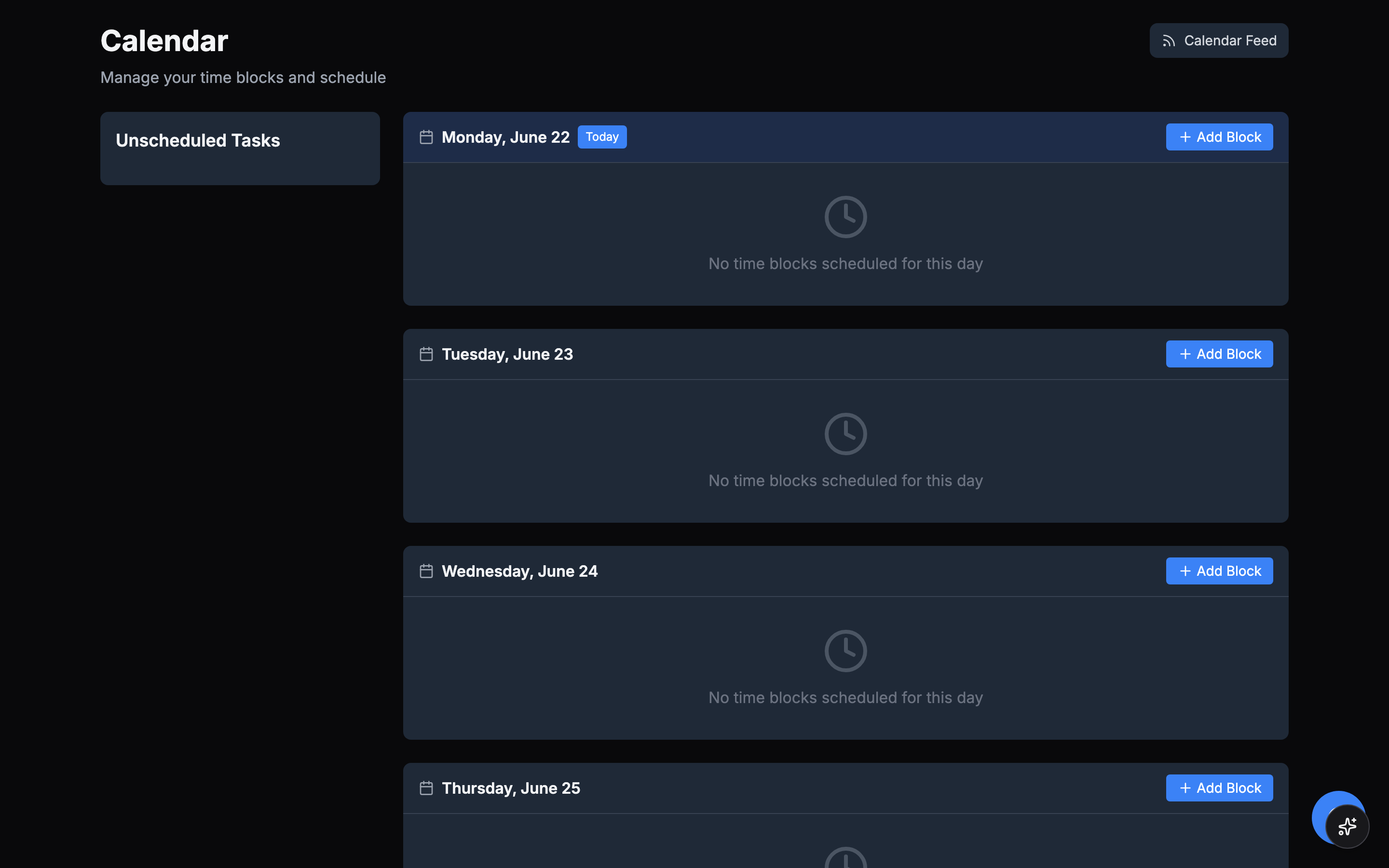Click the Tuesday, June 23 heading
Image resolution: width=1389 pixels, height=868 pixels.
(507, 355)
